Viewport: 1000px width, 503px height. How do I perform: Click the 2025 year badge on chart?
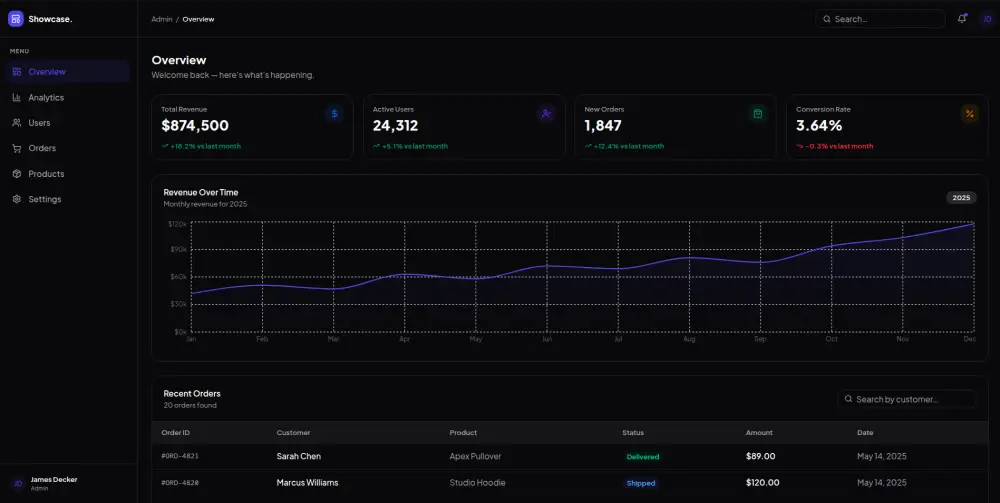tap(961, 198)
